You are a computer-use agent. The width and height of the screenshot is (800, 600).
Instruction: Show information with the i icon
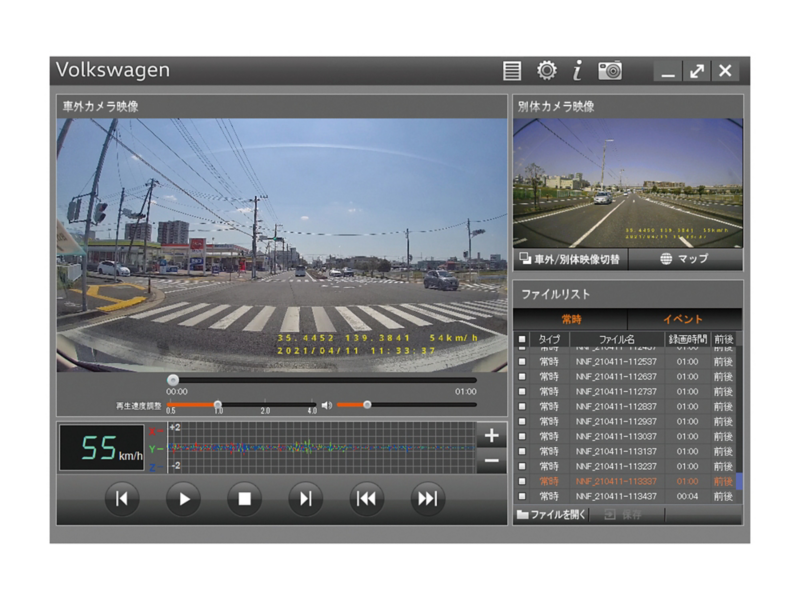pyautogui.click(x=577, y=70)
